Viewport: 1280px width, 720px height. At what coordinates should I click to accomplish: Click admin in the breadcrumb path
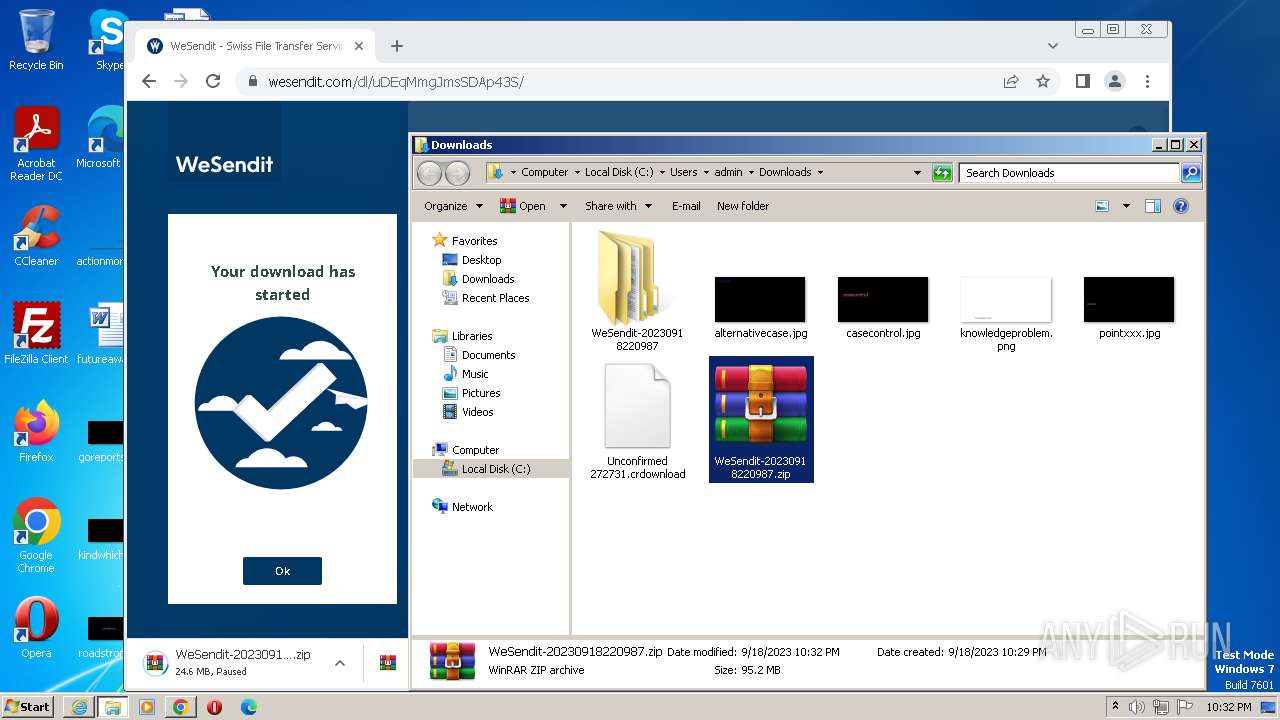coord(728,172)
